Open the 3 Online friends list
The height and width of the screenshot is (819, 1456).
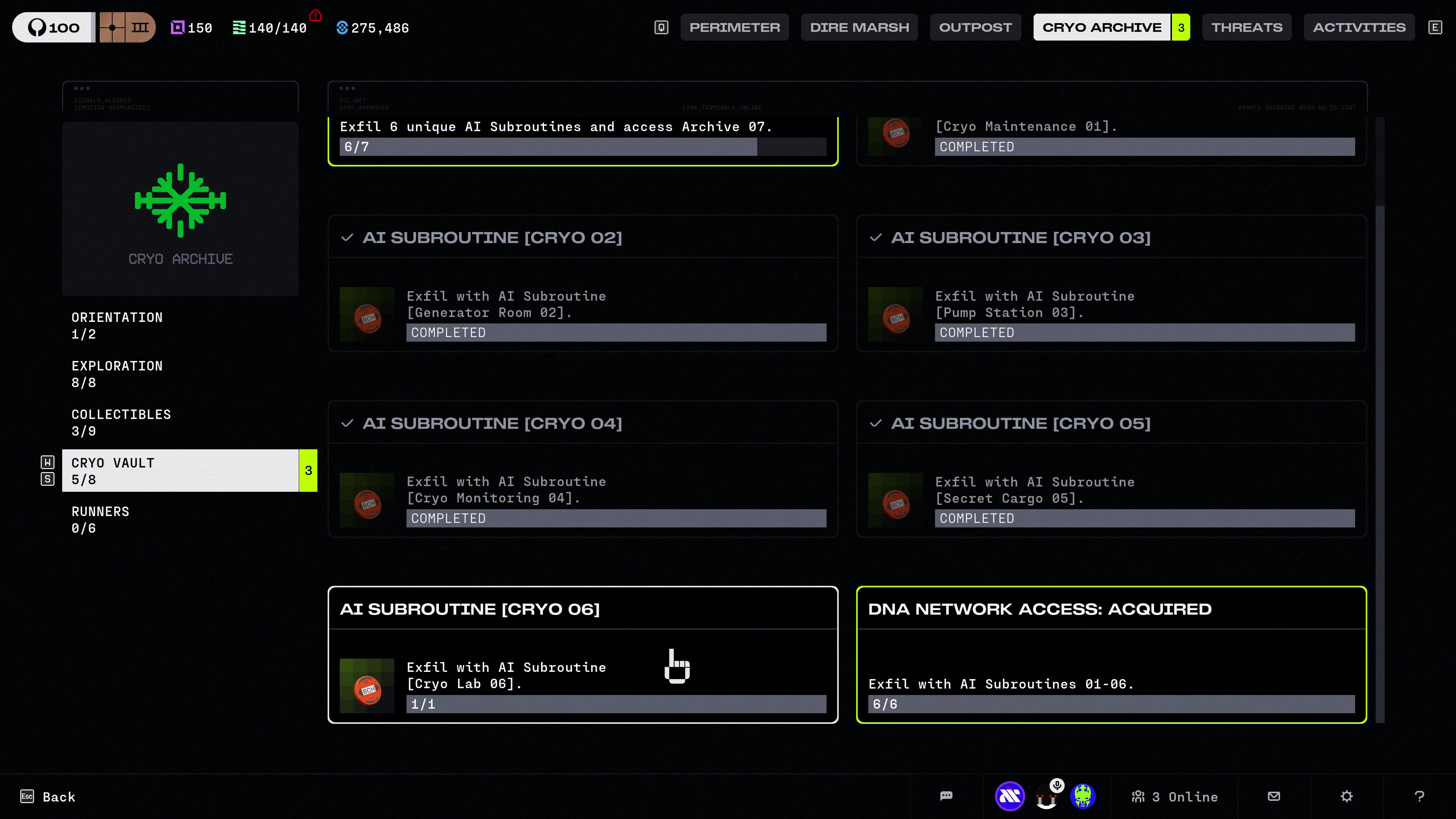[x=1175, y=796]
